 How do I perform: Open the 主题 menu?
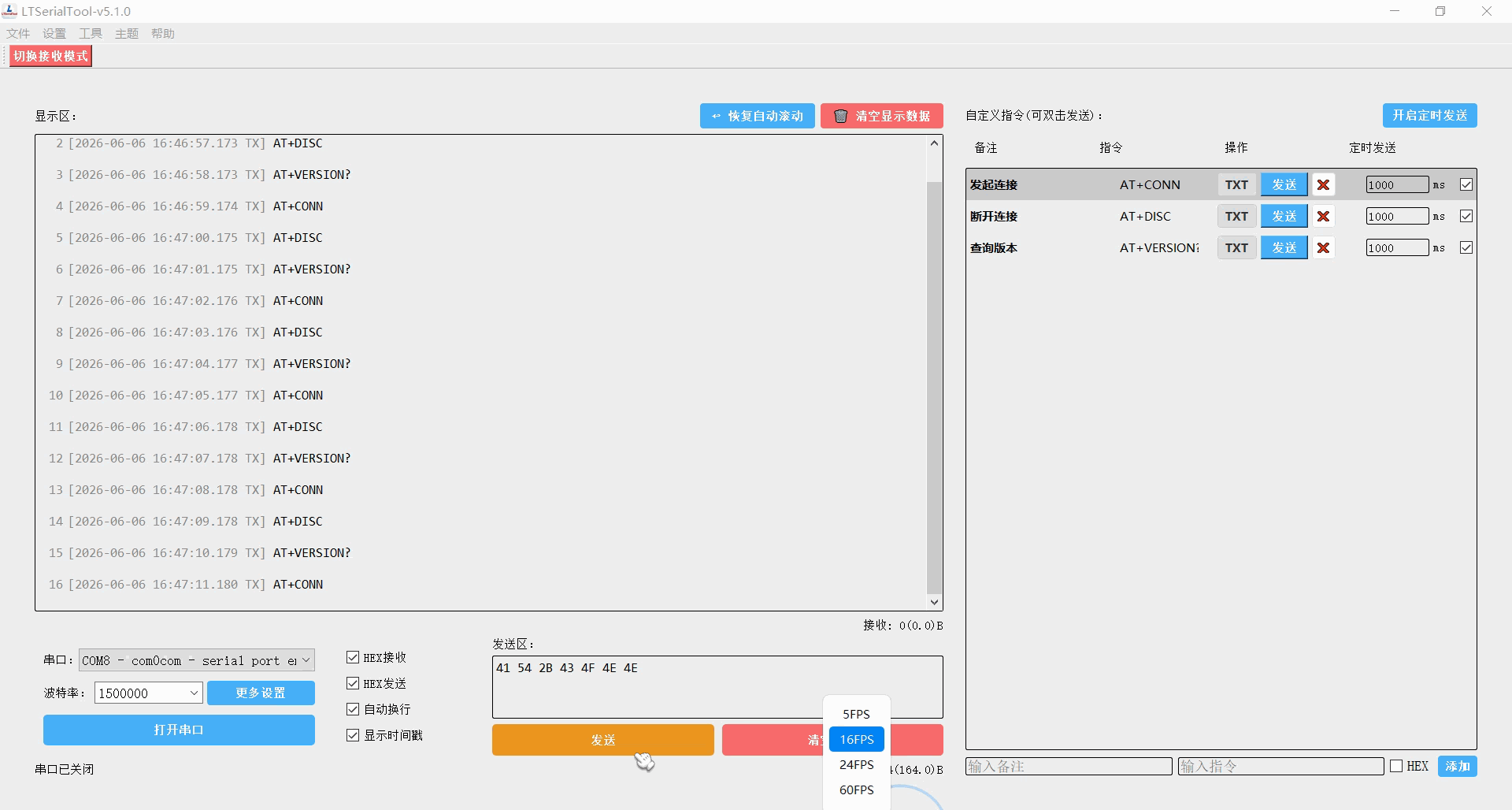click(127, 33)
